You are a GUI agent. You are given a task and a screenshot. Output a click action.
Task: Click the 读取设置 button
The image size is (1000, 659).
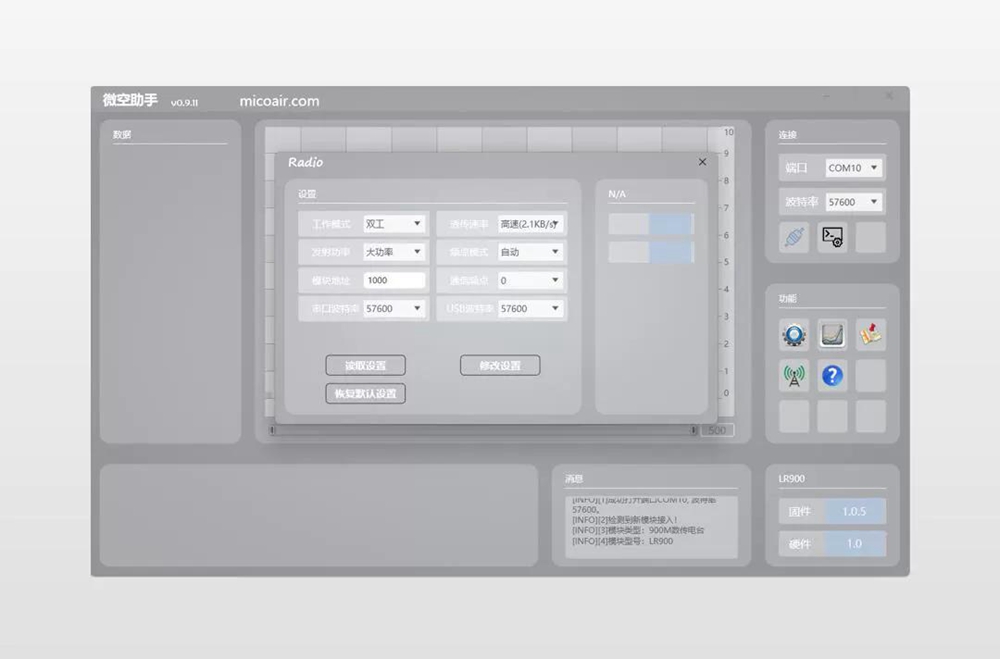365,366
